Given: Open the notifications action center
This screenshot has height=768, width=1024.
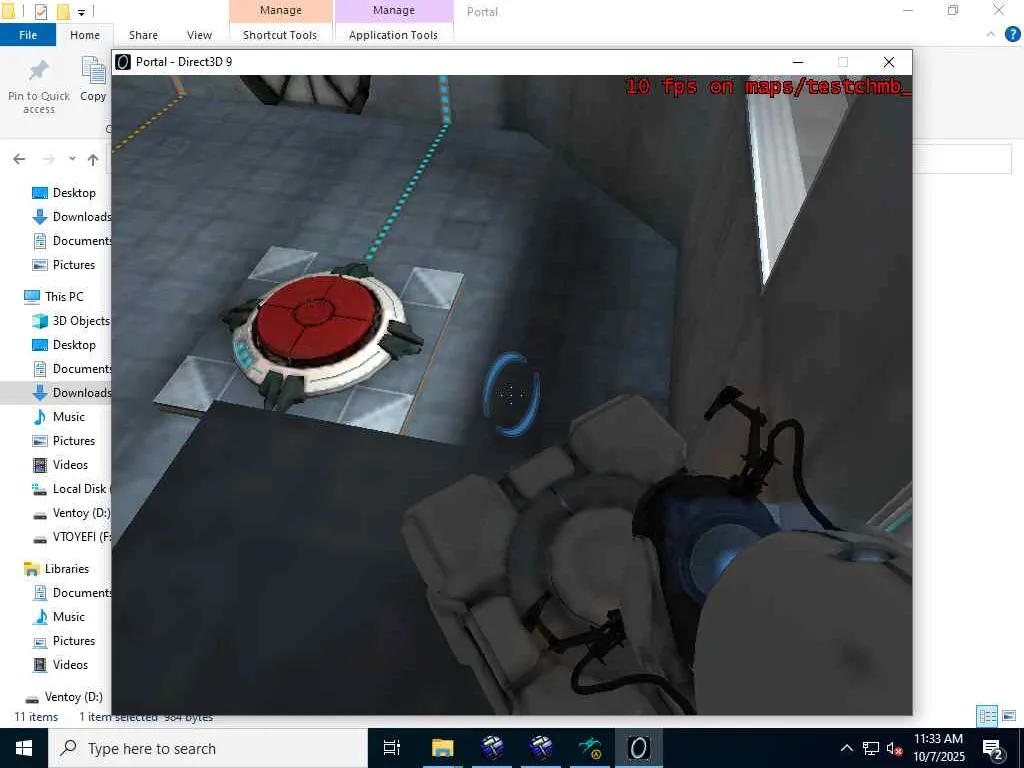Looking at the screenshot, I should pyautogui.click(x=993, y=748).
